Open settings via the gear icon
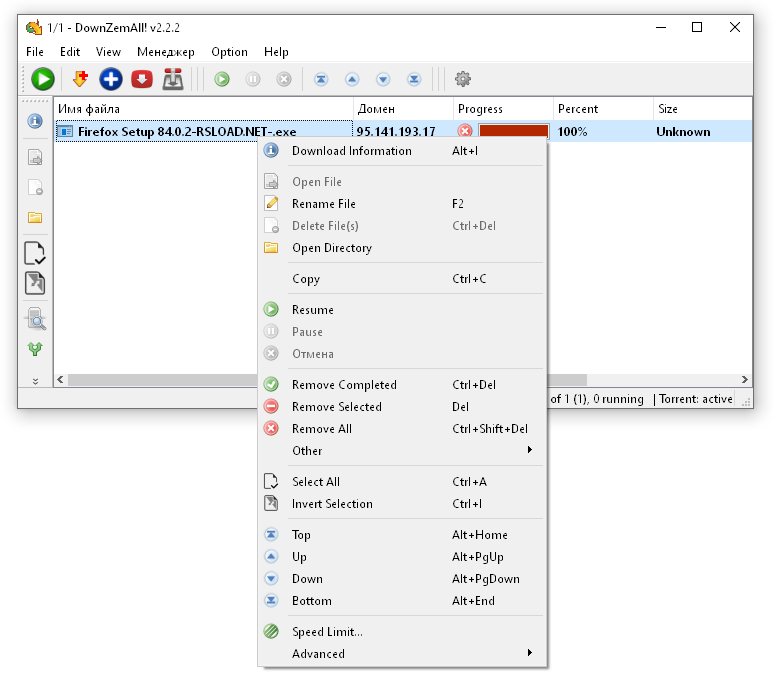 (x=463, y=78)
